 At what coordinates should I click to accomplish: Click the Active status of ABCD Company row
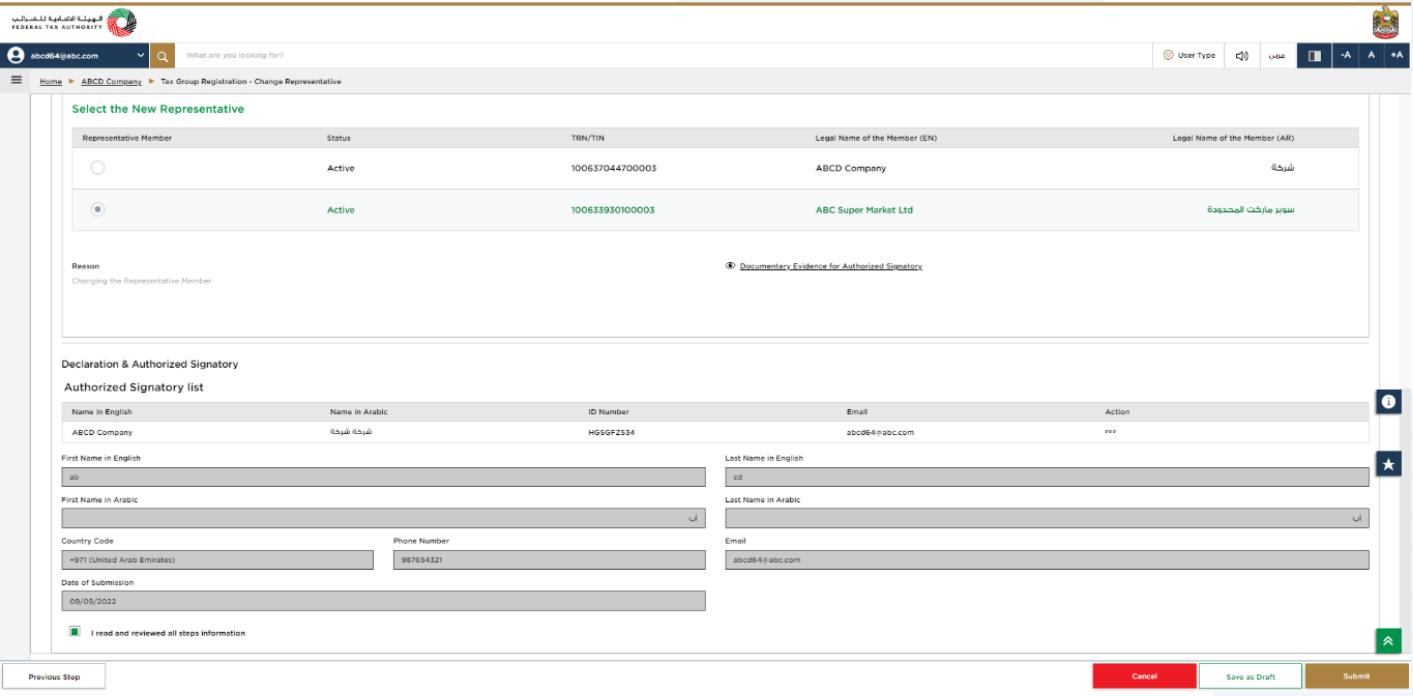341,168
